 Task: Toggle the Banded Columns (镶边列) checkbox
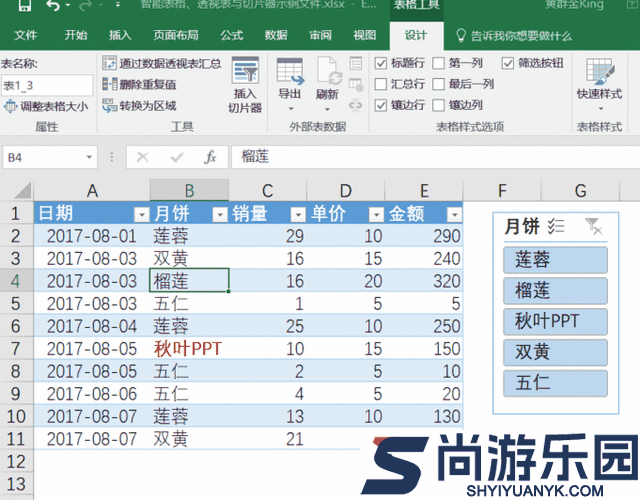tap(438, 105)
